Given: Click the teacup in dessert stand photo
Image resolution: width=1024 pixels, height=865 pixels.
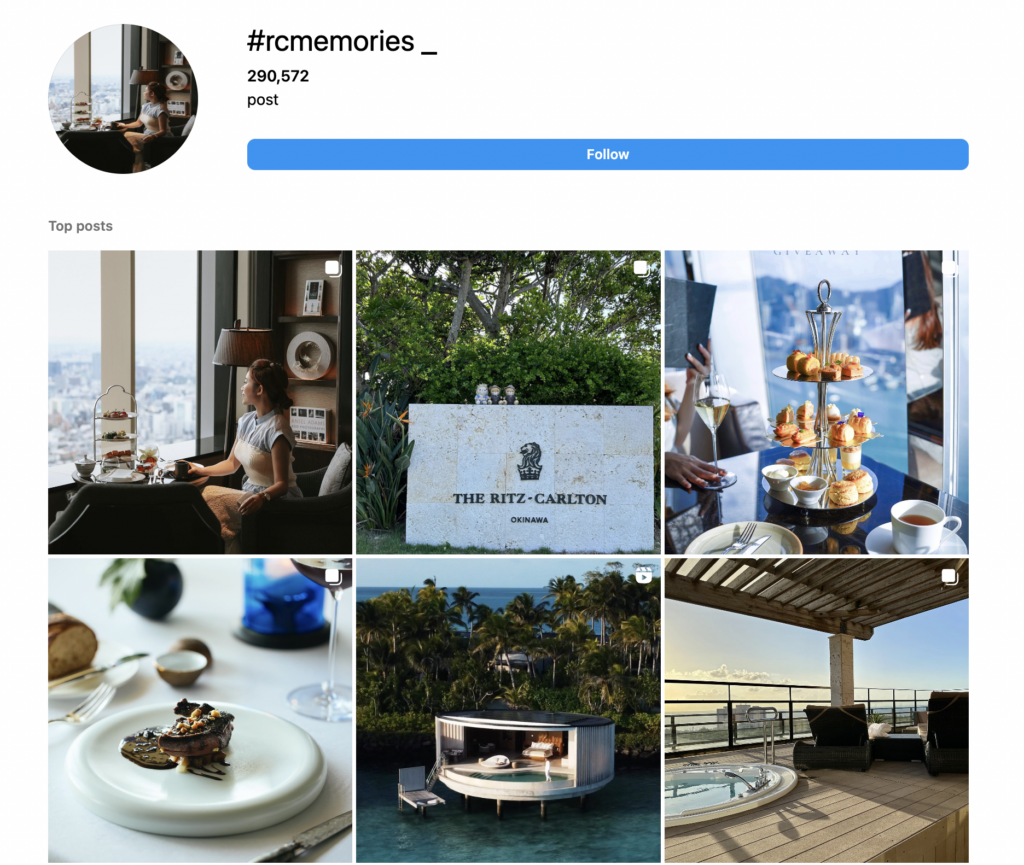Looking at the screenshot, I should 922,525.
